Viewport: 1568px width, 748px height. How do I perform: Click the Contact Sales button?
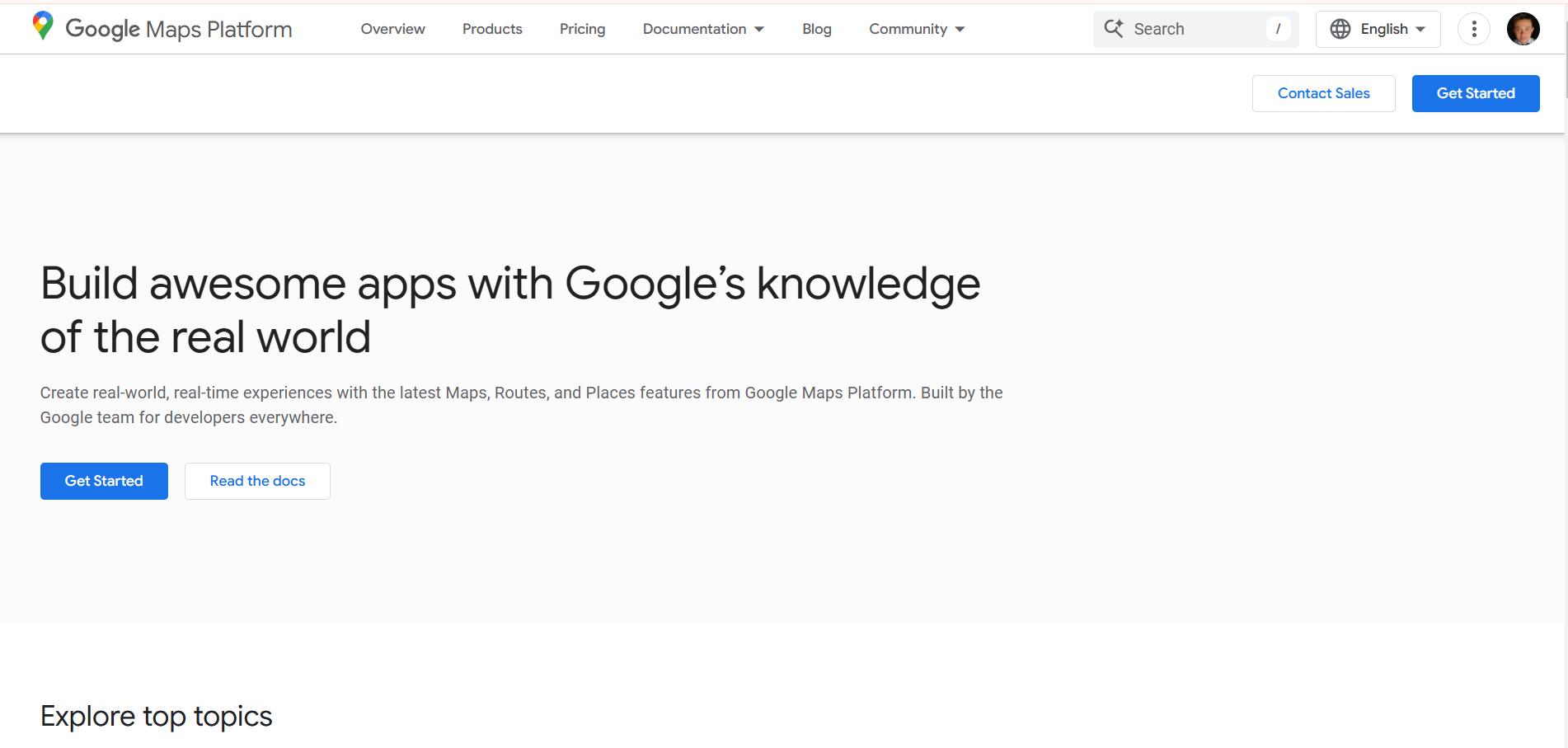(x=1323, y=93)
